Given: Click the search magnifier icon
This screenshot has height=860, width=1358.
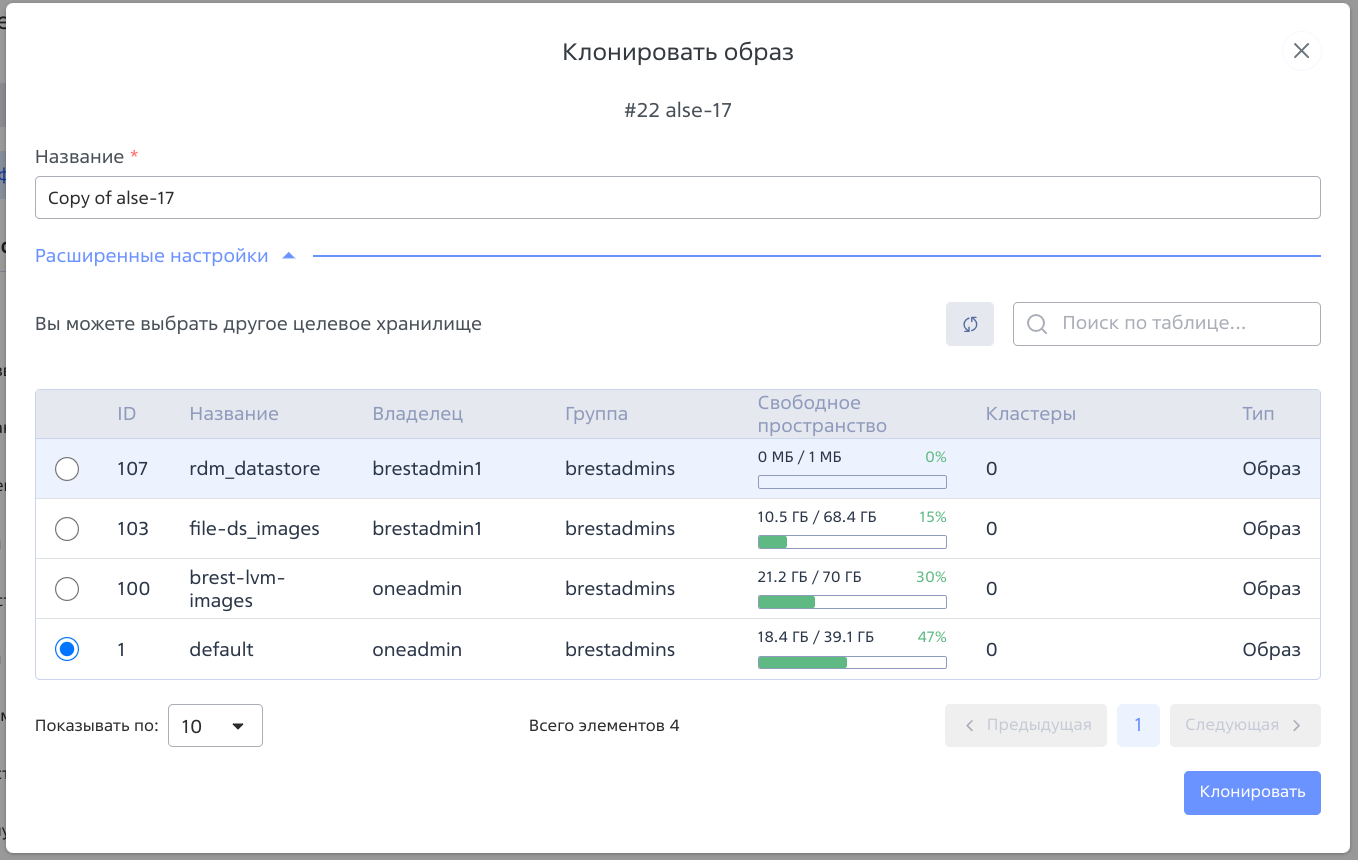Looking at the screenshot, I should [x=1037, y=324].
